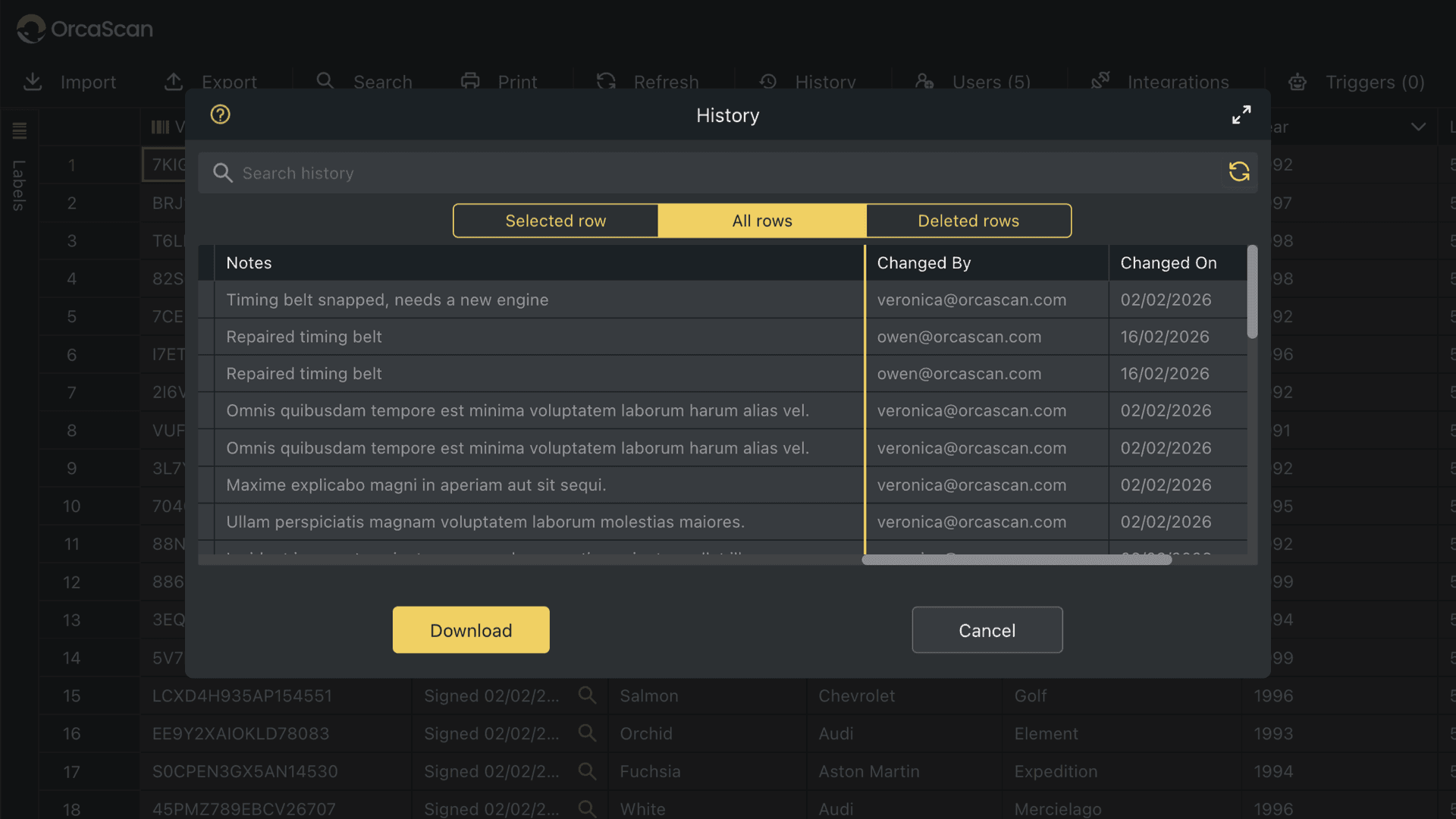The height and width of the screenshot is (819, 1456).
Task: Show Deleted rows history
Action: pyautogui.click(x=968, y=221)
